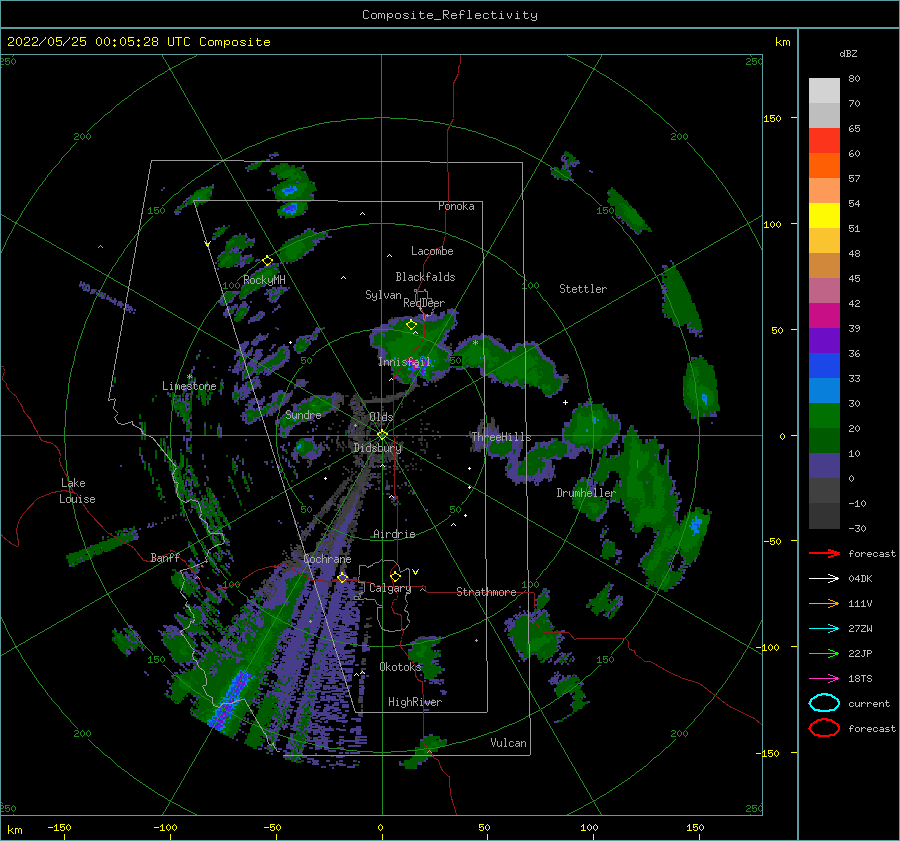This screenshot has width=900, height=841.
Task: Click the Calgary city label
Action: click(x=390, y=588)
